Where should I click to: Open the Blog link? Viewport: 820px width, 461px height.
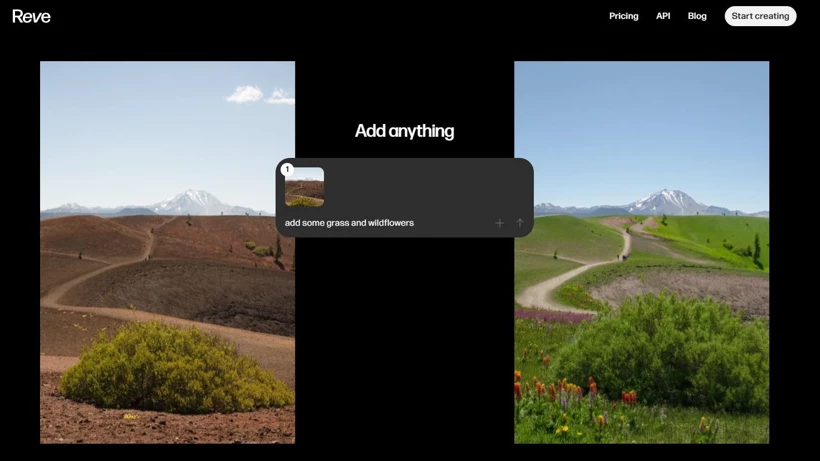(x=697, y=16)
